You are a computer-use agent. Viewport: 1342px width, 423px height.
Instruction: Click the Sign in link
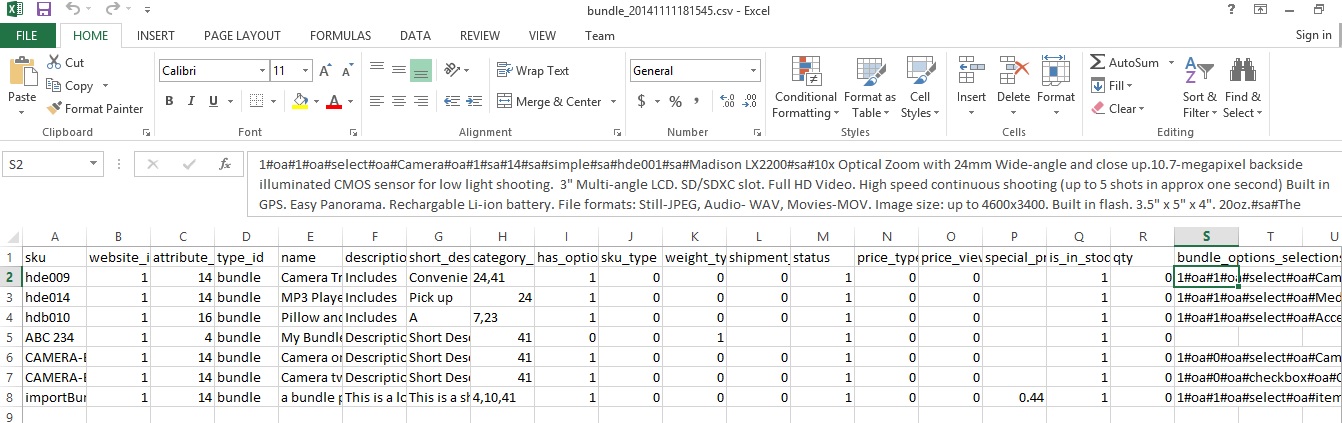(1313, 35)
